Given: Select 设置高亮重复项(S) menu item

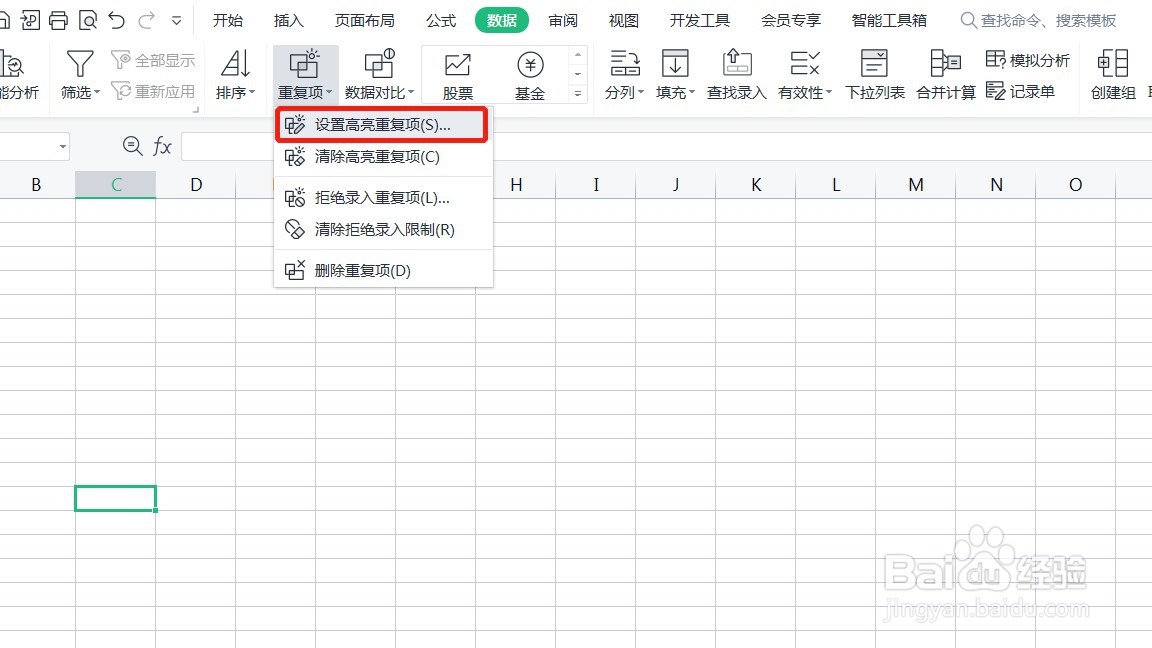Looking at the screenshot, I should pyautogui.click(x=382, y=125).
